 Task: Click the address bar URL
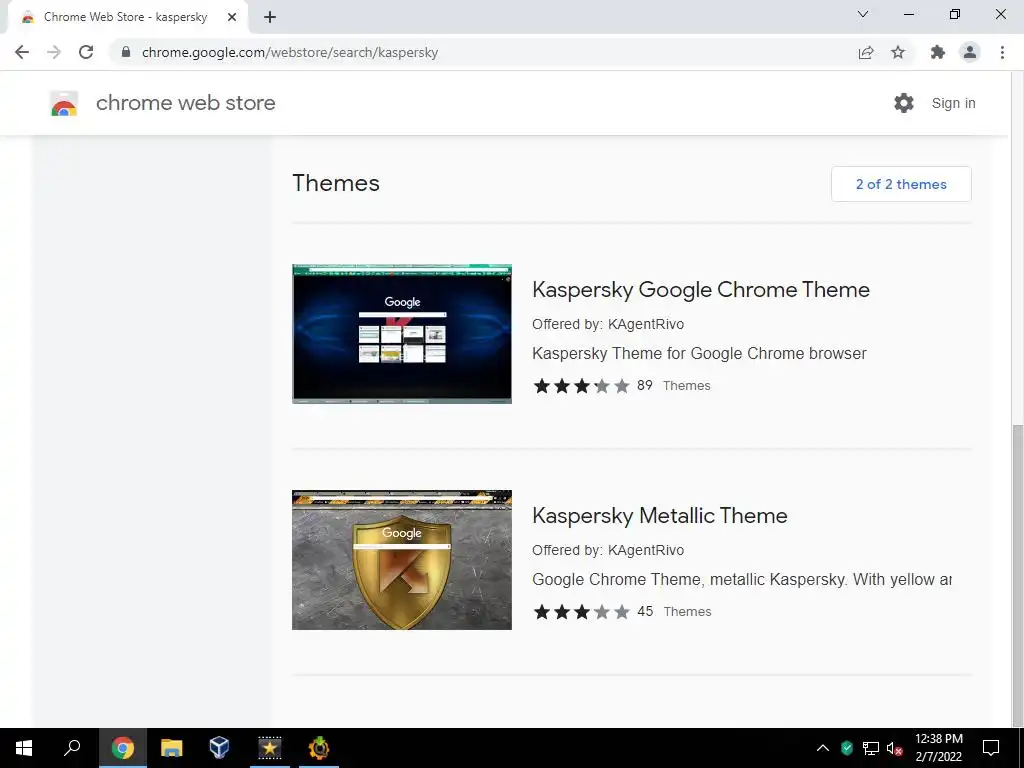[x=290, y=52]
